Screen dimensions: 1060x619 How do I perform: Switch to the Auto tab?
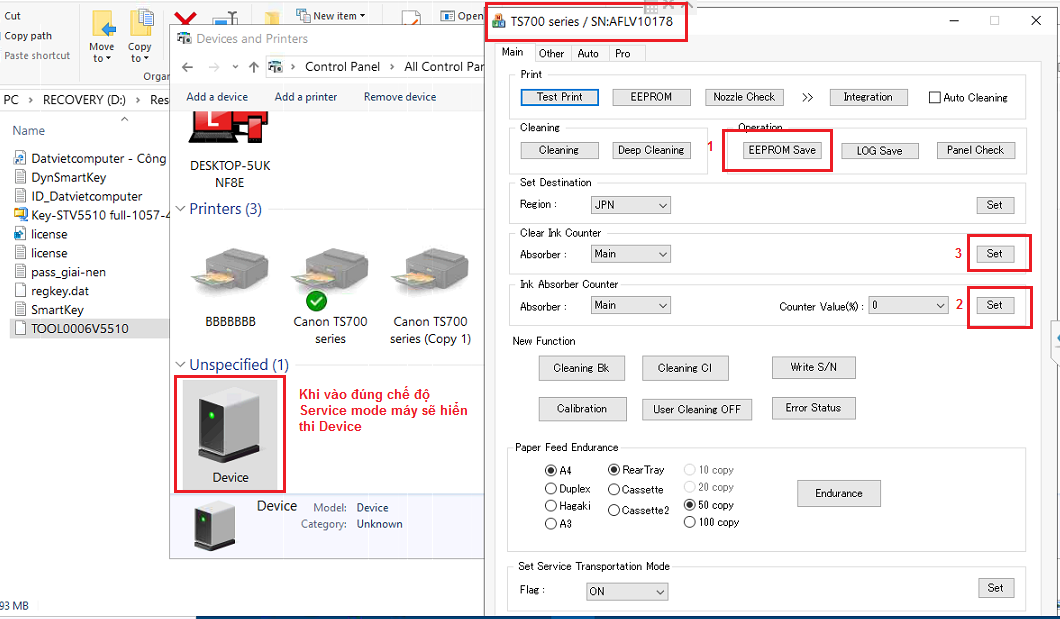tap(588, 53)
